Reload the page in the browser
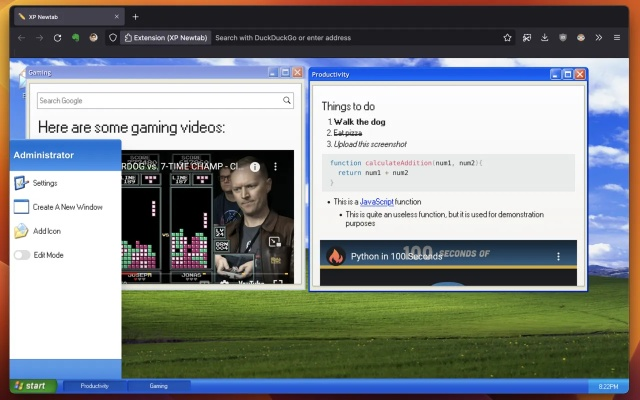Viewport: 640px width, 400px height. [x=58, y=38]
